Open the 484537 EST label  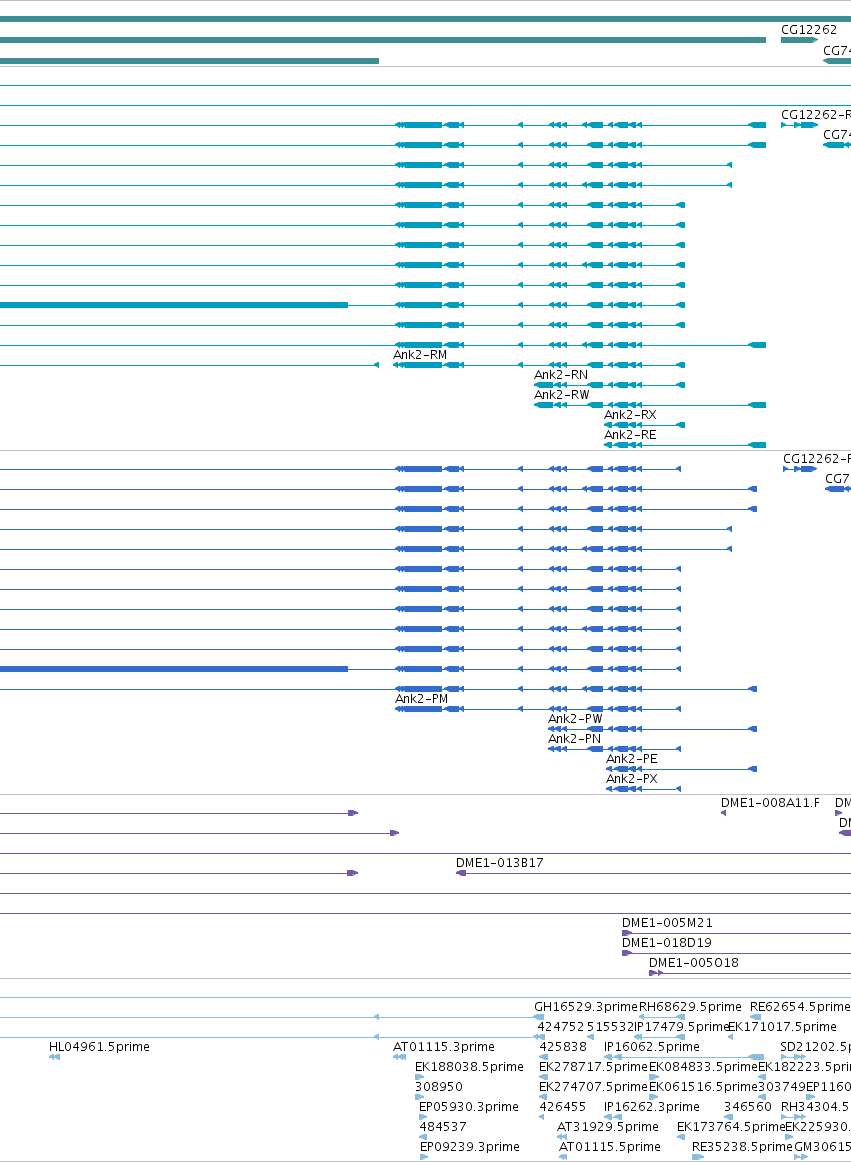click(443, 1127)
